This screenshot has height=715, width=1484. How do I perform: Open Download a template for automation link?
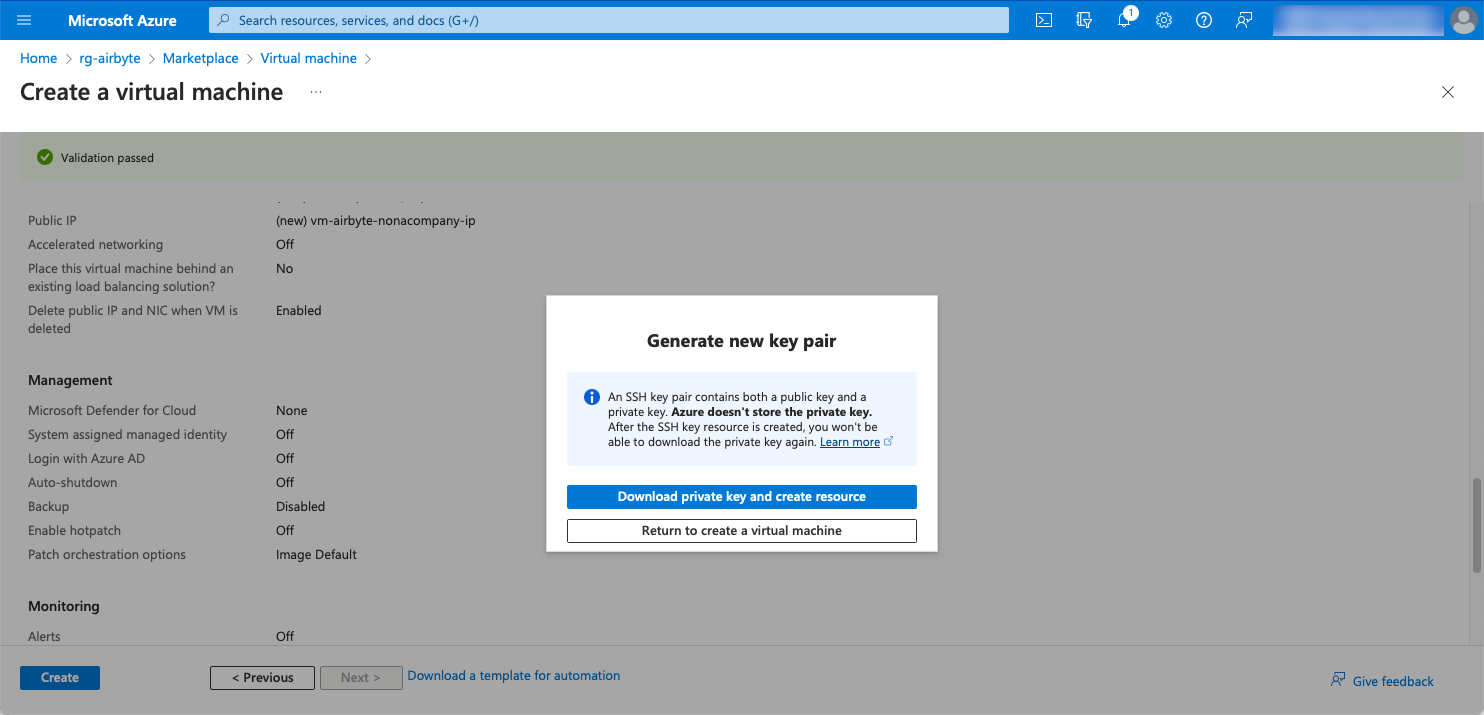point(513,676)
